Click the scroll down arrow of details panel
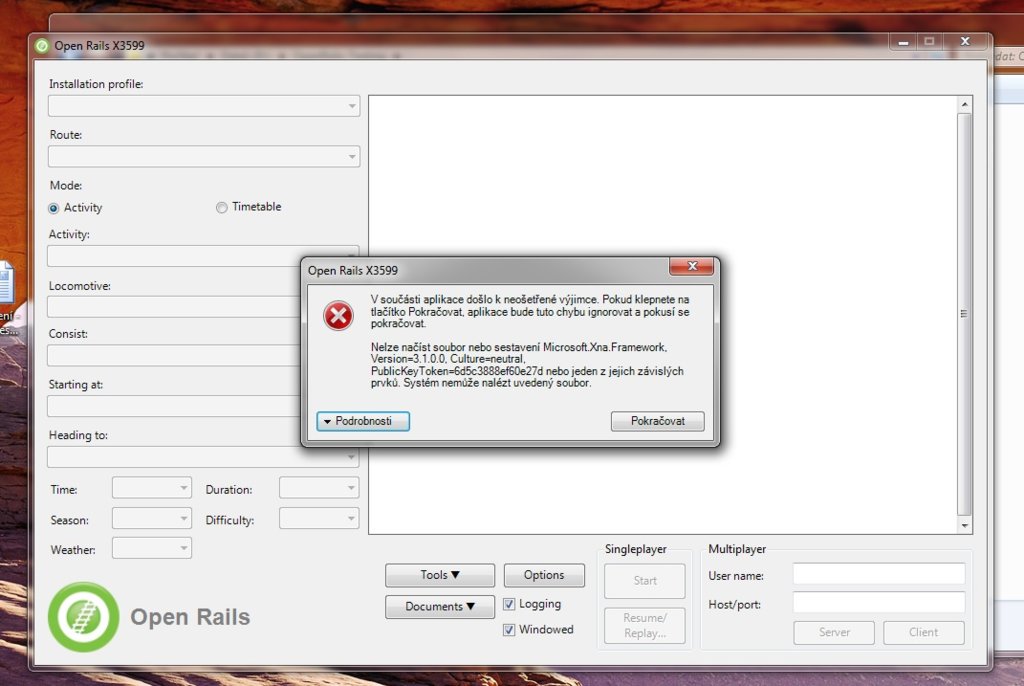 coord(964,525)
